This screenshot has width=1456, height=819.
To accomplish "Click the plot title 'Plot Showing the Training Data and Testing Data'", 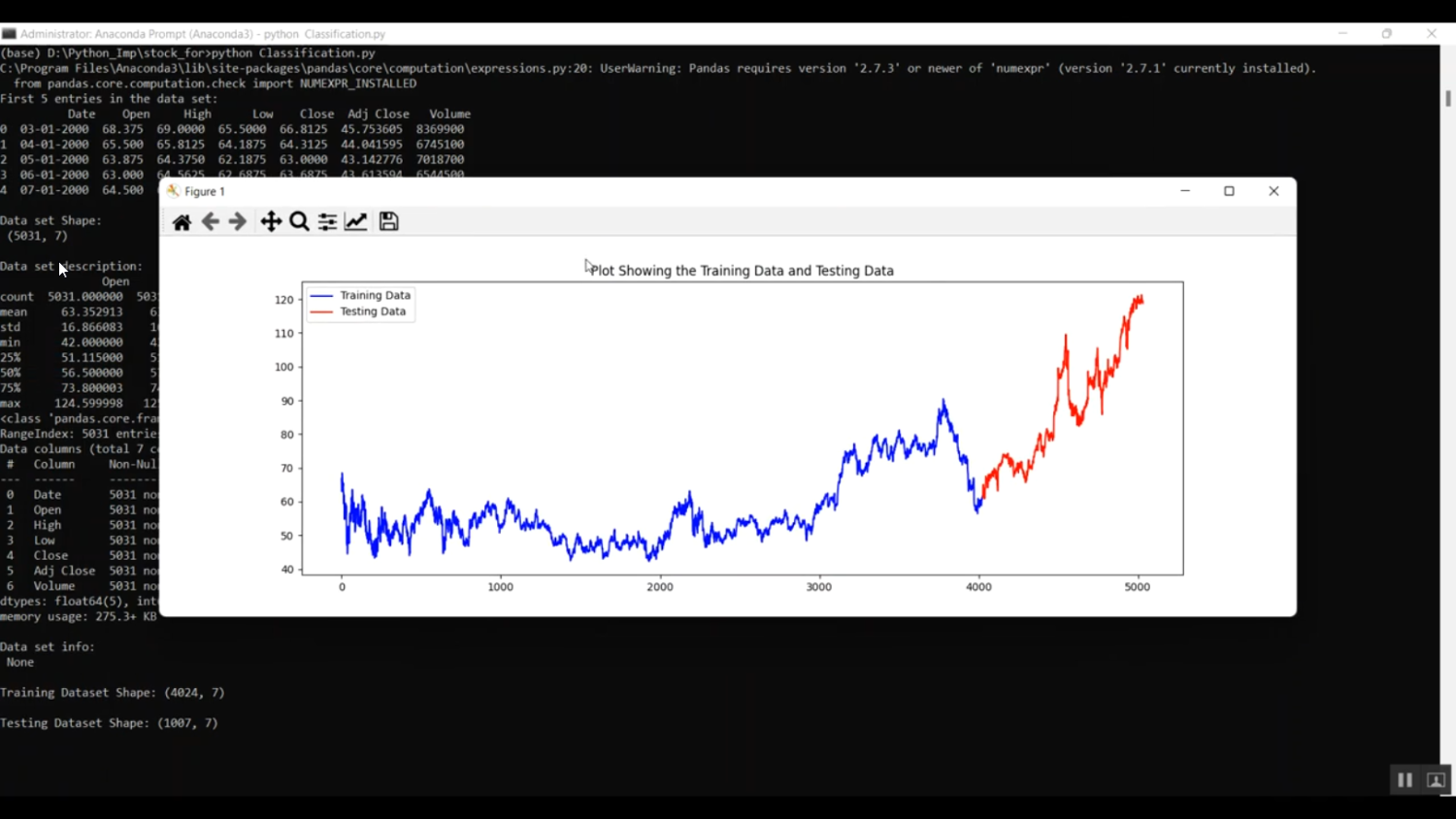I will pos(743,271).
